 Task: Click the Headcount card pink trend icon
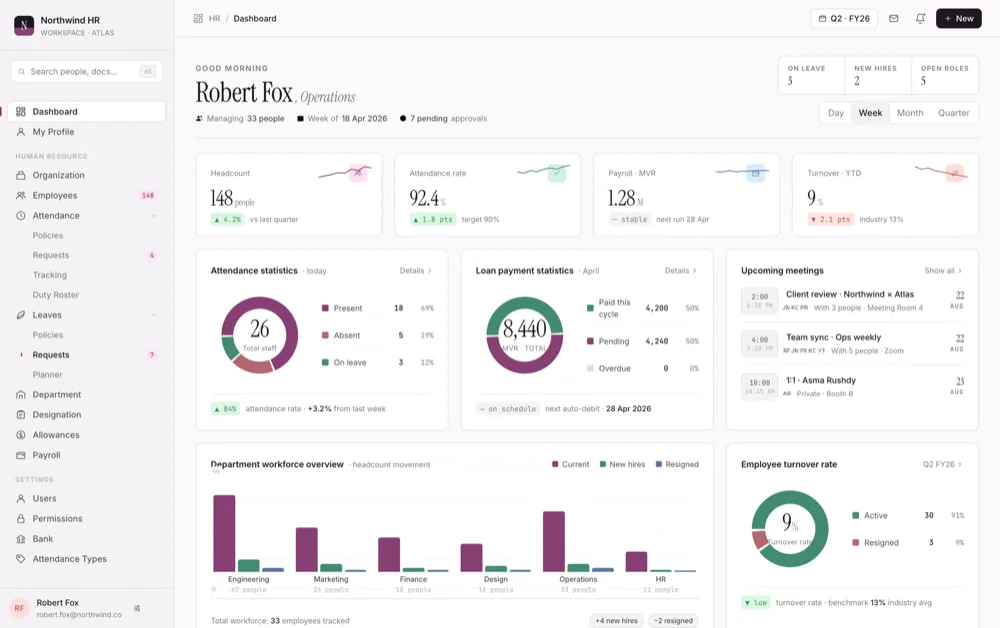coord(358,173)
